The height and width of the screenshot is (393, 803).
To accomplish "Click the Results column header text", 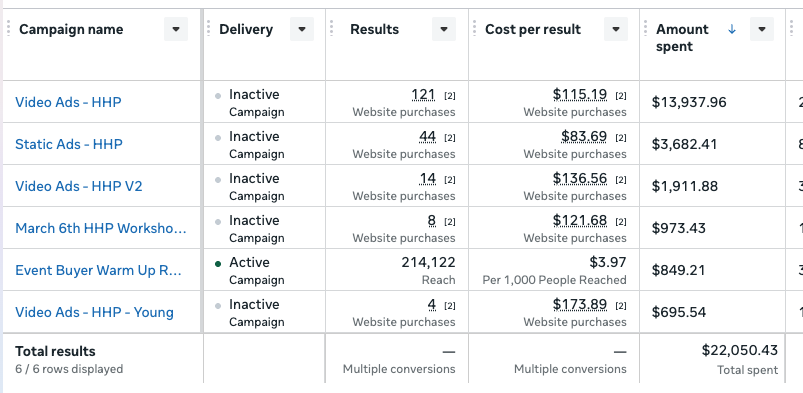I will 374,29.
